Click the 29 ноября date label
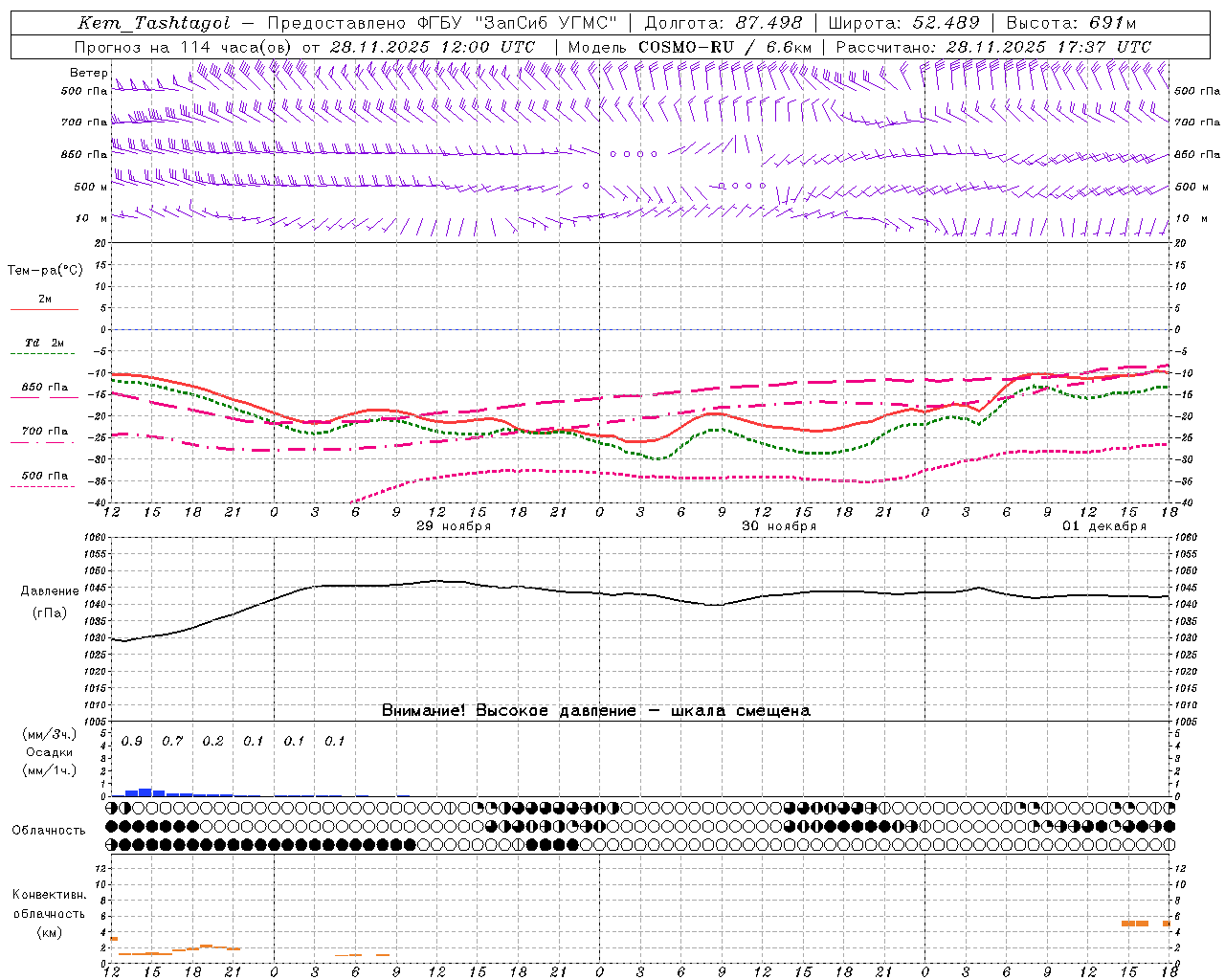The image size is (1225, 980). (x=454, y=526)
